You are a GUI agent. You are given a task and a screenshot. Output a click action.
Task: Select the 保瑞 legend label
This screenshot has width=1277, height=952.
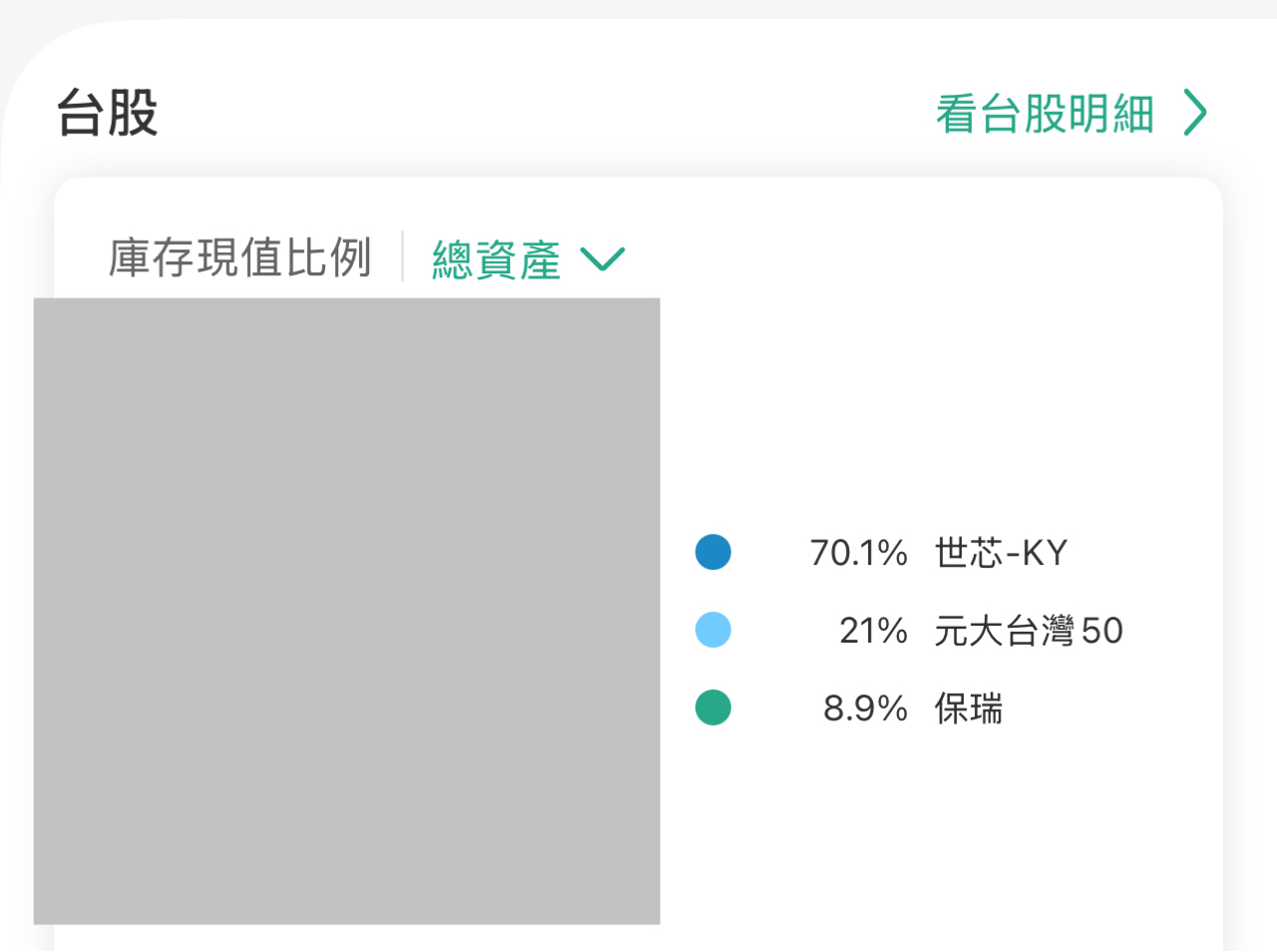[x=968, y=709]
